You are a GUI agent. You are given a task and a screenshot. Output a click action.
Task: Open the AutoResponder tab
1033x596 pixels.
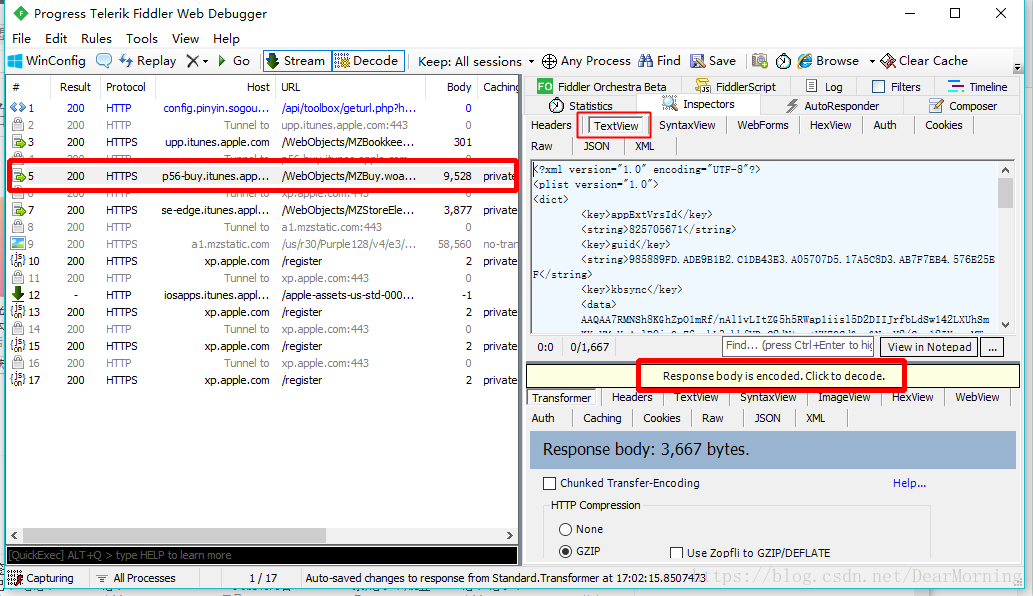point(832,105)
